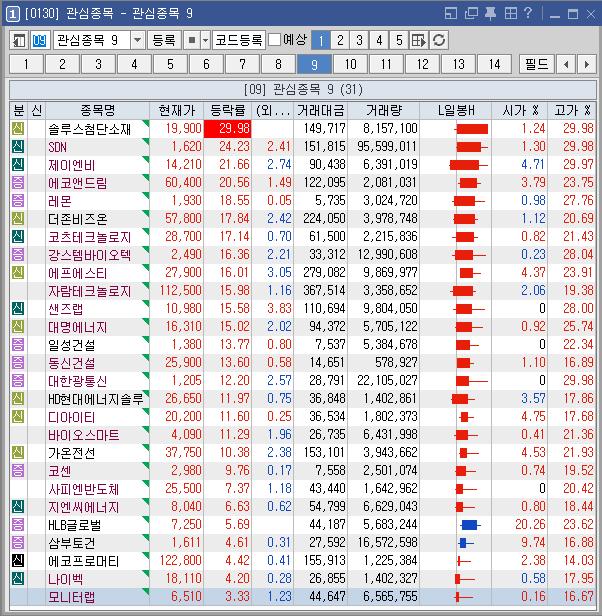Switch to watchlist group tab 14

tap(494, 64)
